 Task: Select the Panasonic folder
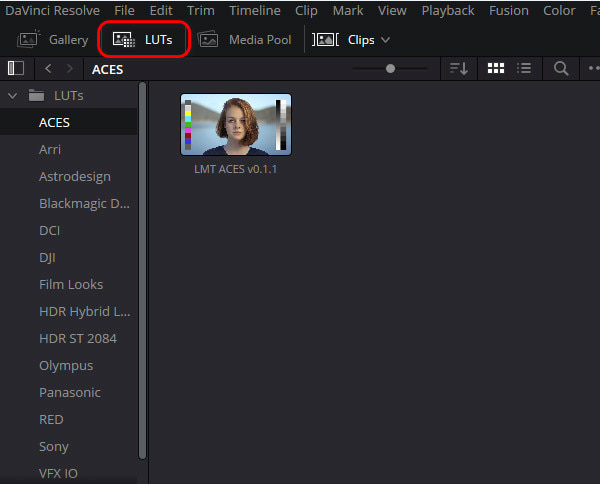pos(68,392)
